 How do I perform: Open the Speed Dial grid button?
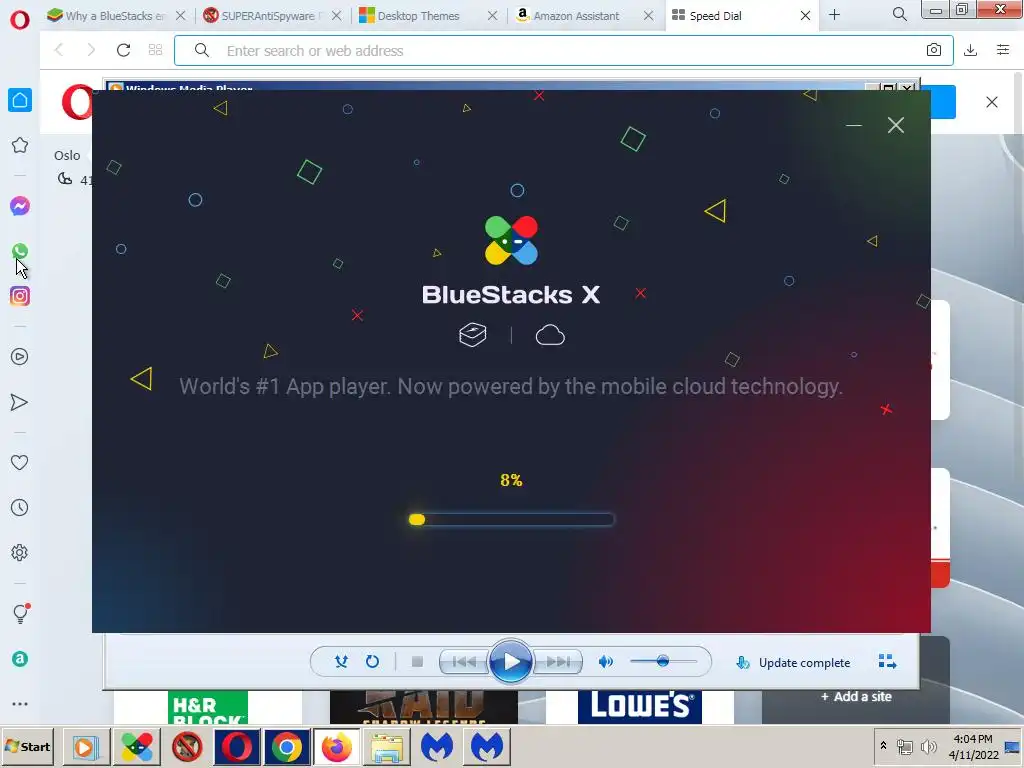[x=155, y=50]
